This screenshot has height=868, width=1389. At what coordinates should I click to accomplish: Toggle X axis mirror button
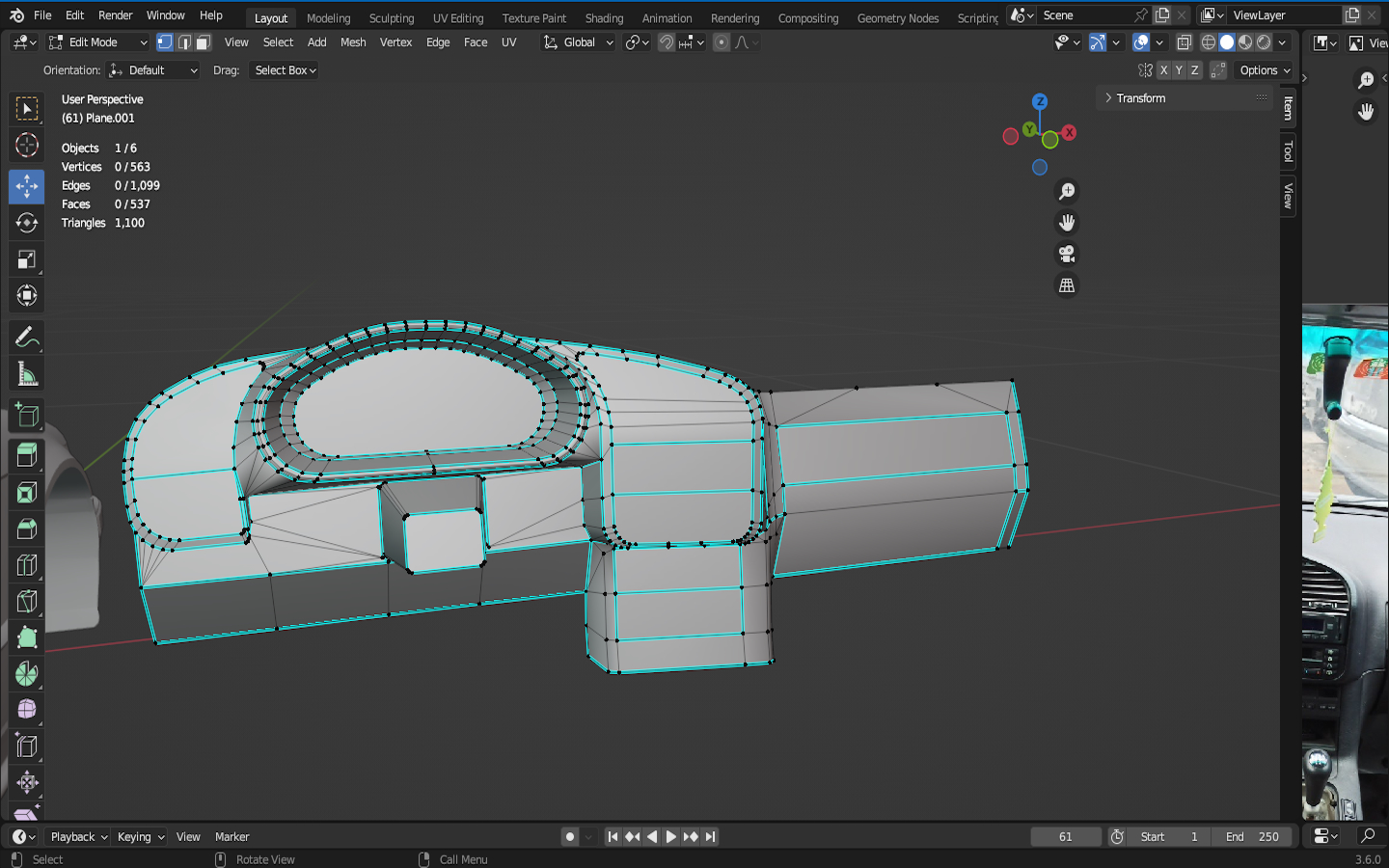click(1163, 70)
